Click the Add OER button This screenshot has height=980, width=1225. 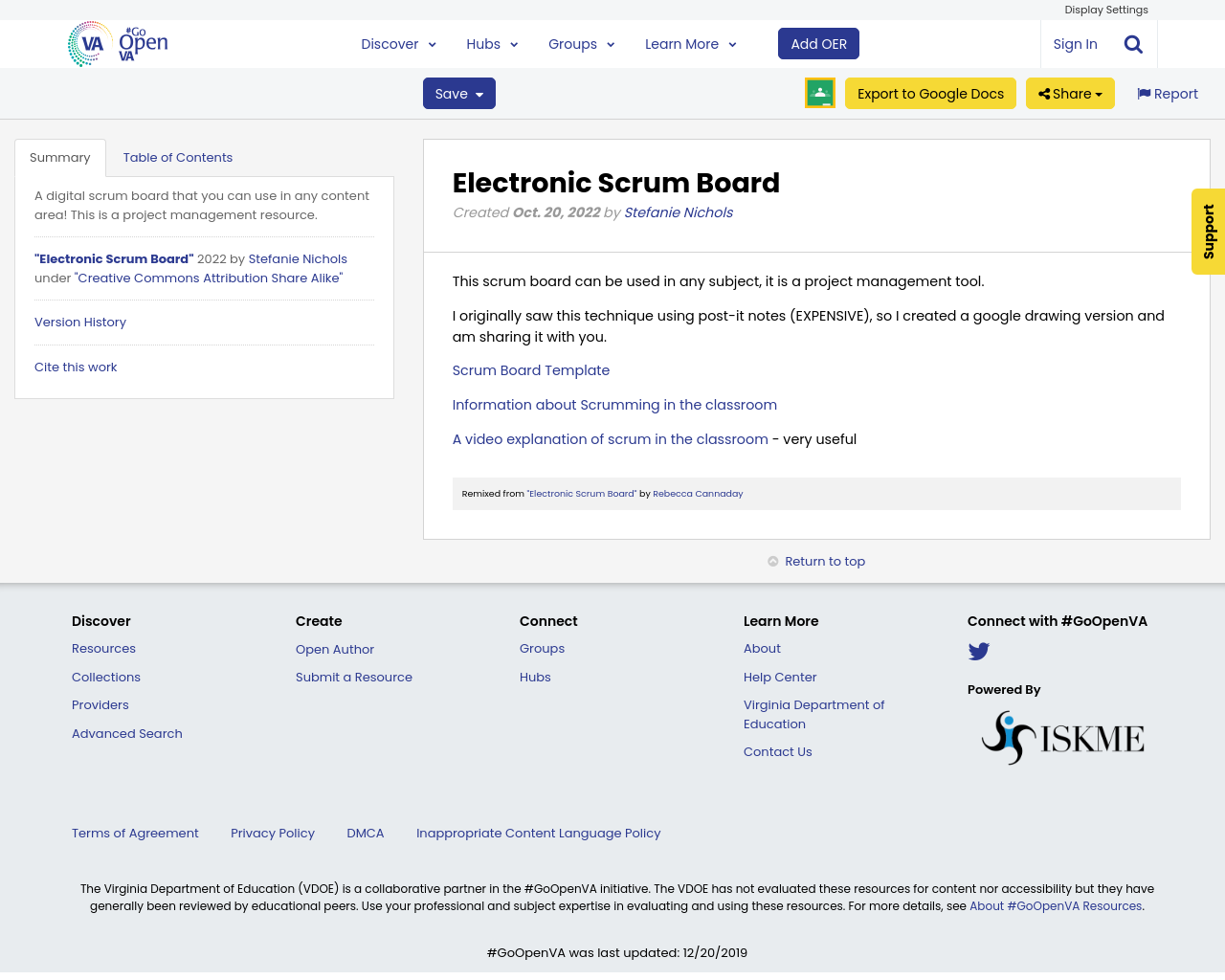tap(818, 42)
